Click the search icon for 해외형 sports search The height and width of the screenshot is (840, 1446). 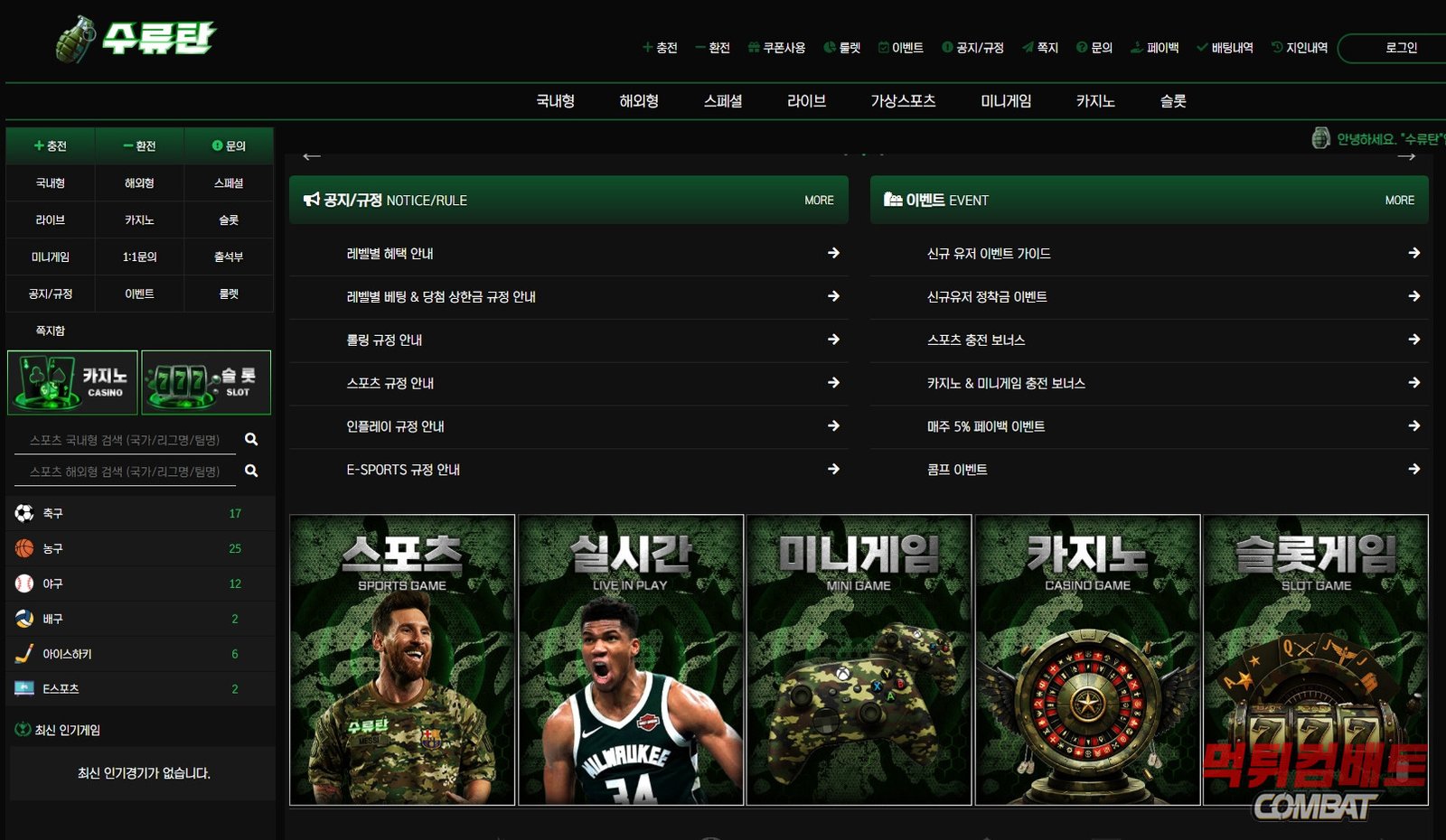251,471
